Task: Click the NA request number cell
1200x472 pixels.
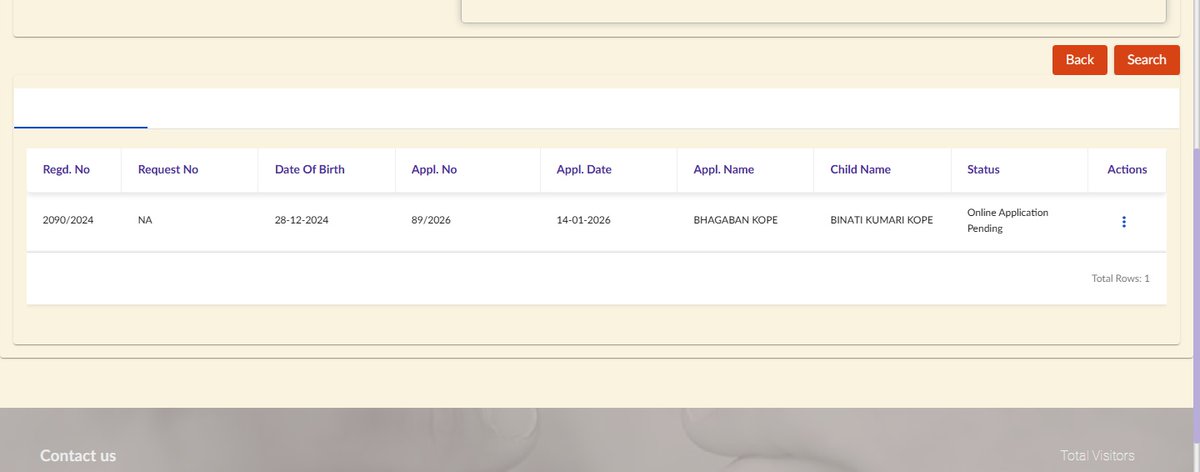Action: pos(146,221)
